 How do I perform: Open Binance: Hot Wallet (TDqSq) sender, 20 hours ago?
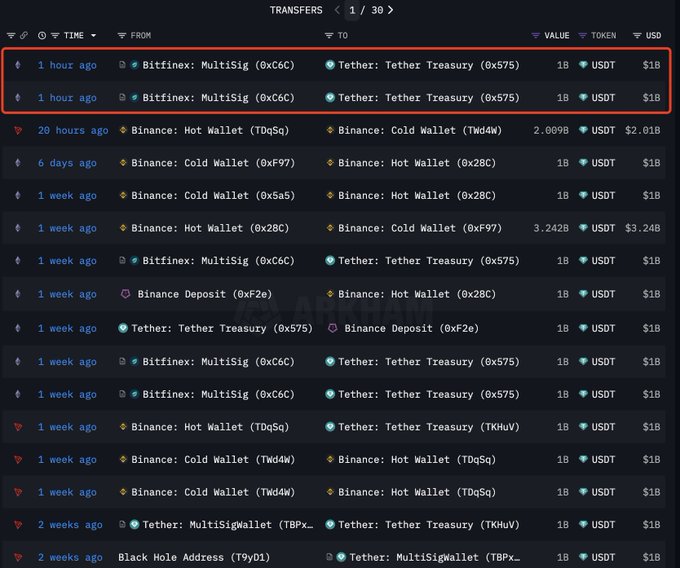(x=210, y=131)
